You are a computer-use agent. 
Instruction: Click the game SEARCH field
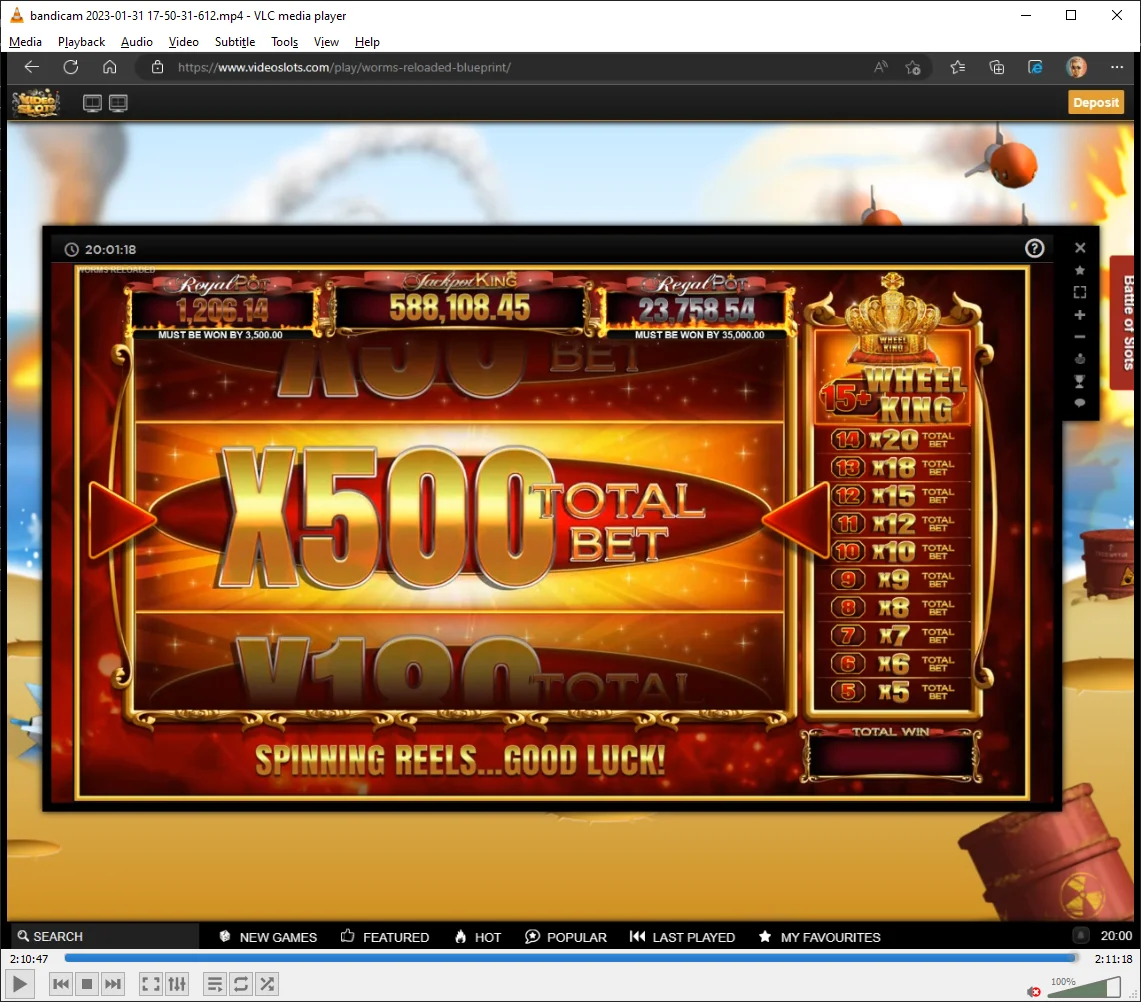tap(106, 937)
